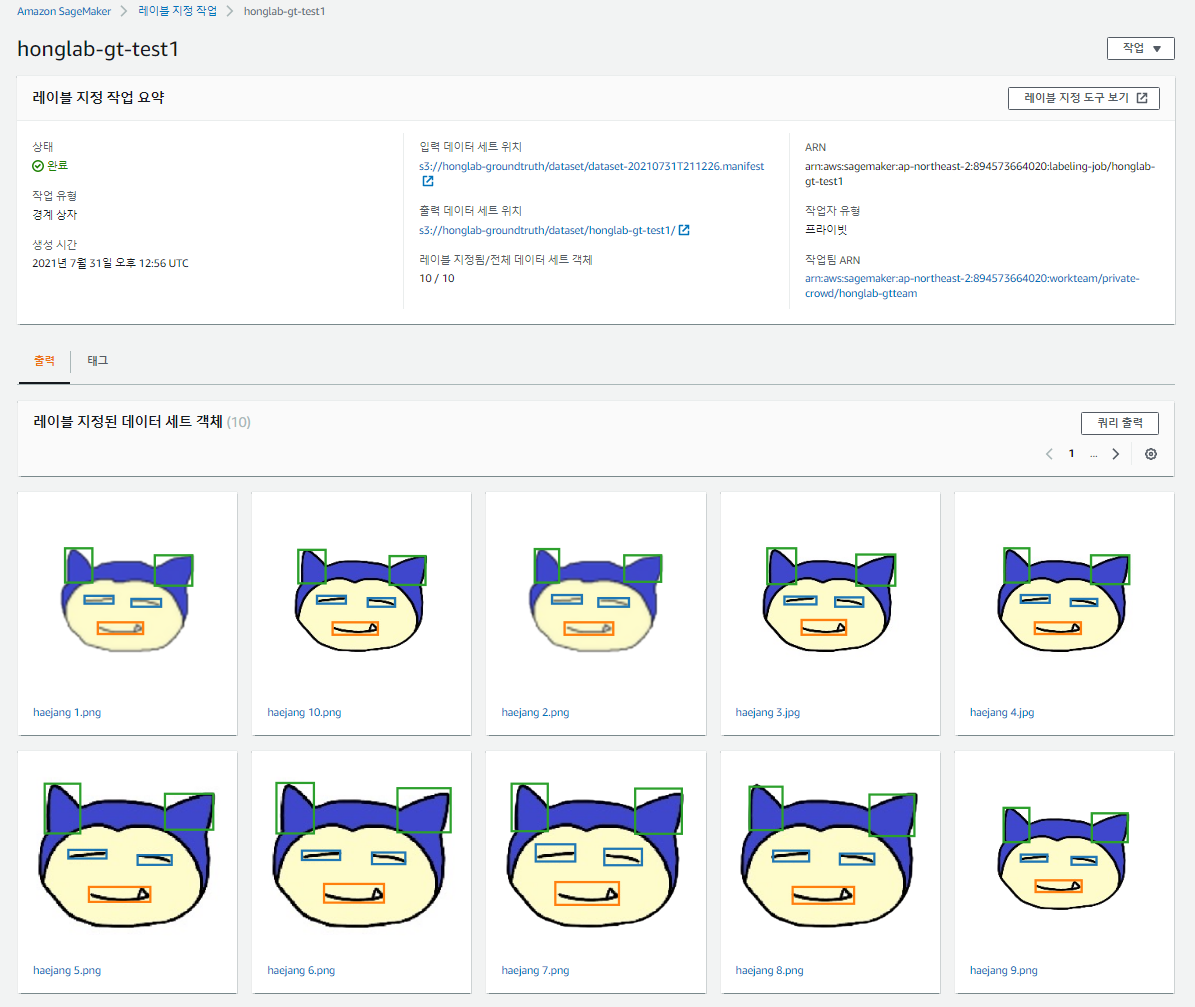Open the haejang 10.png file link

point(304,712)
